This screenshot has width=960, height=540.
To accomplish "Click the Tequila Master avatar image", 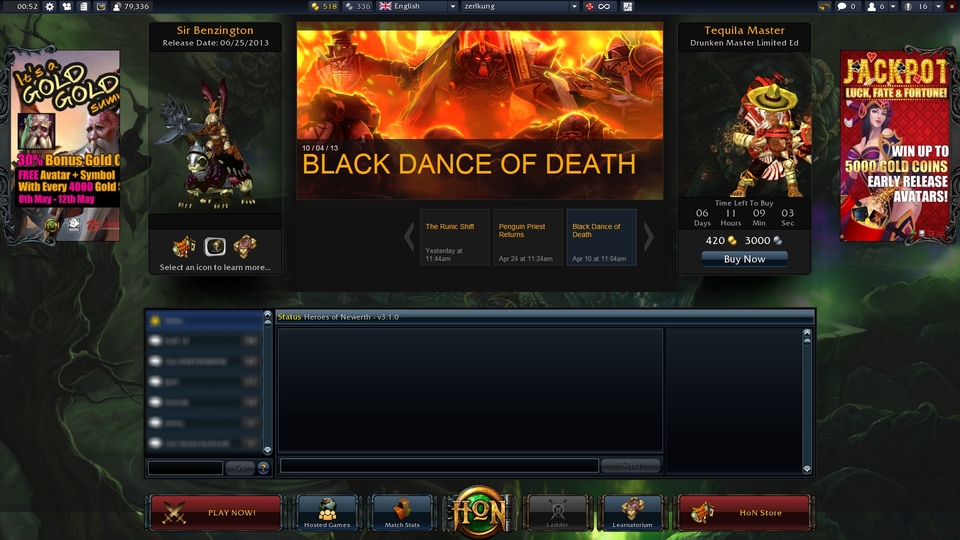I will (744, 125).
